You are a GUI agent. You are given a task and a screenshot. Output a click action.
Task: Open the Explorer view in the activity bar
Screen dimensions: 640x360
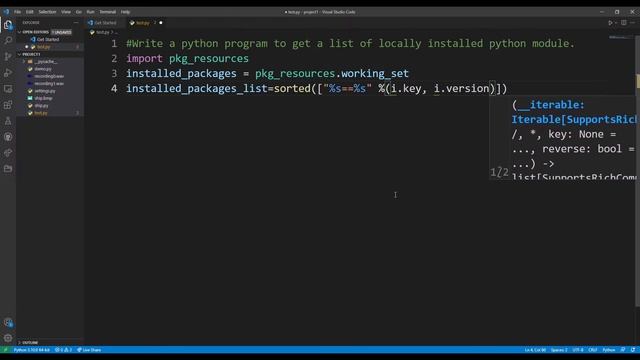[x=8, y=25]
